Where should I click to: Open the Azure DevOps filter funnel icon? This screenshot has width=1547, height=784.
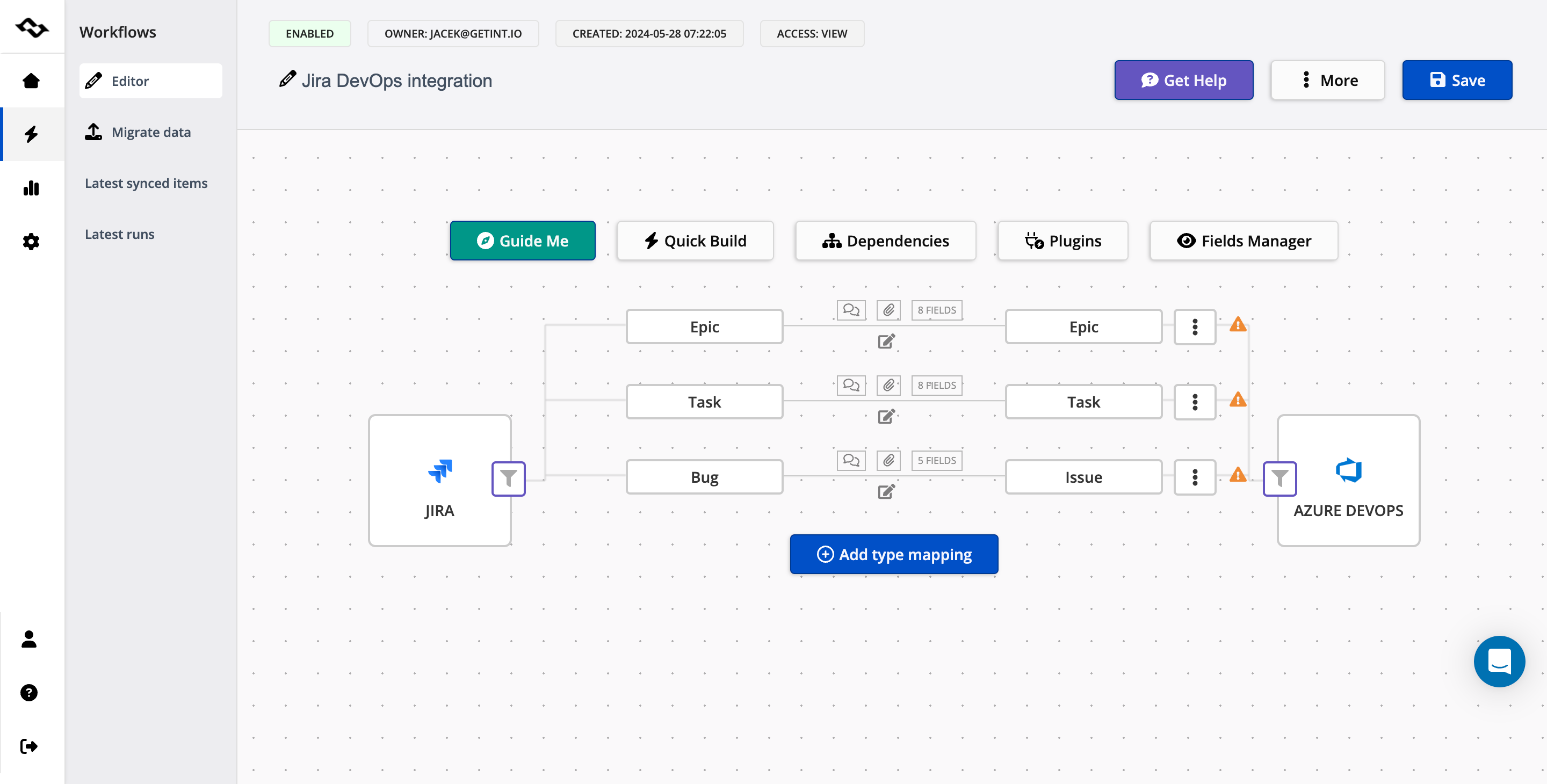click(1279, 478)
